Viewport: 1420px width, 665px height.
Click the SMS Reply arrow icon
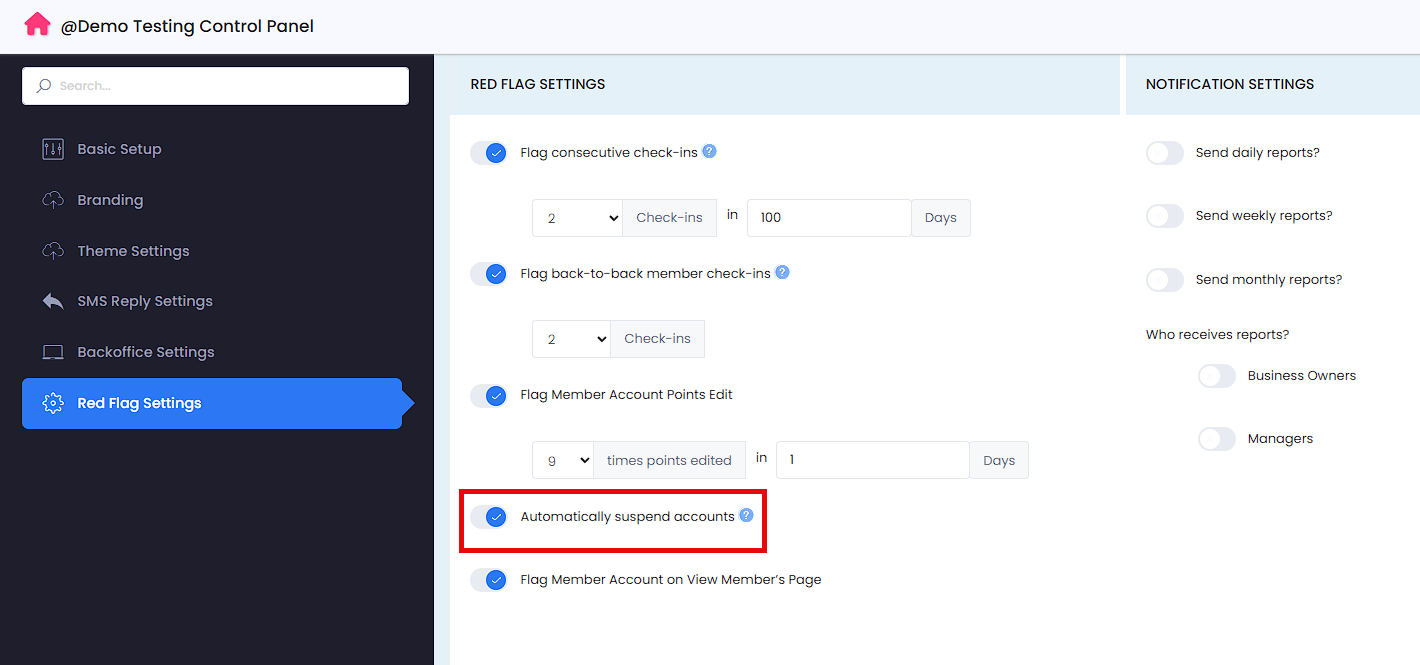pos(53,301)
